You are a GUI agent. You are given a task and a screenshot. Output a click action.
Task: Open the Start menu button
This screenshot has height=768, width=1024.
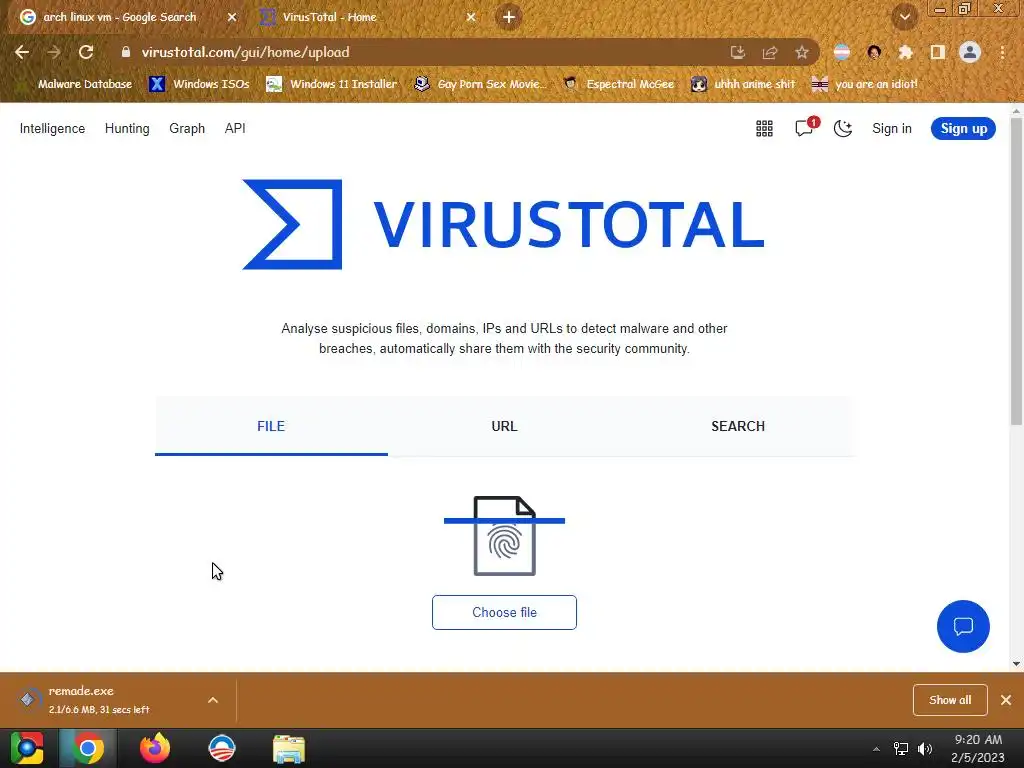pos(27,748)
